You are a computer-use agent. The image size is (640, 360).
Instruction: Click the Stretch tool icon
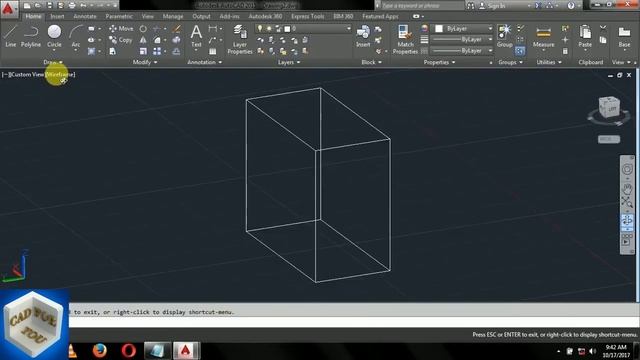pyautogui.click(x=113, y=51)
